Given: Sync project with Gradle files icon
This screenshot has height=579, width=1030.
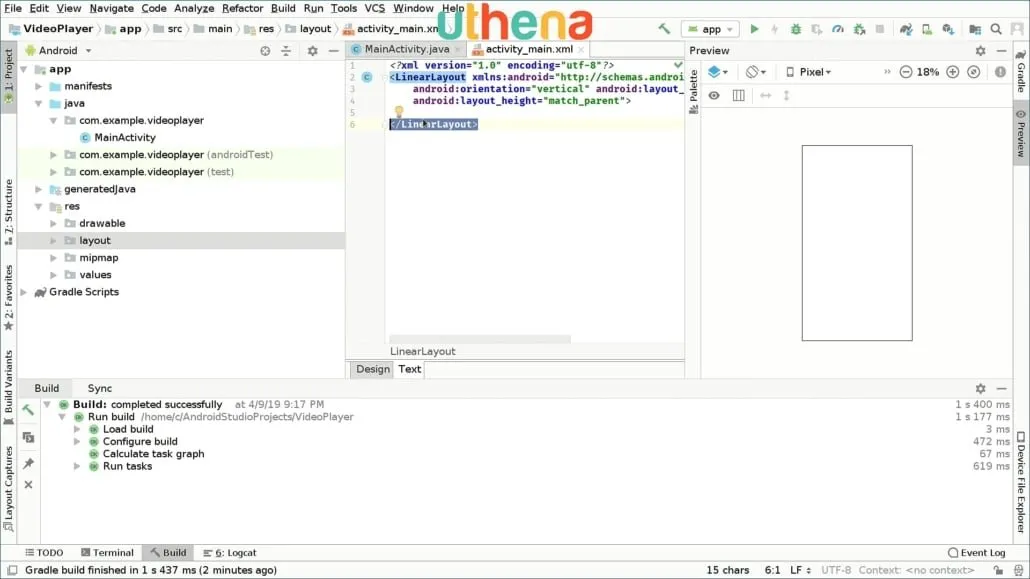Looking at the screenshot, I should coord(906,29).
